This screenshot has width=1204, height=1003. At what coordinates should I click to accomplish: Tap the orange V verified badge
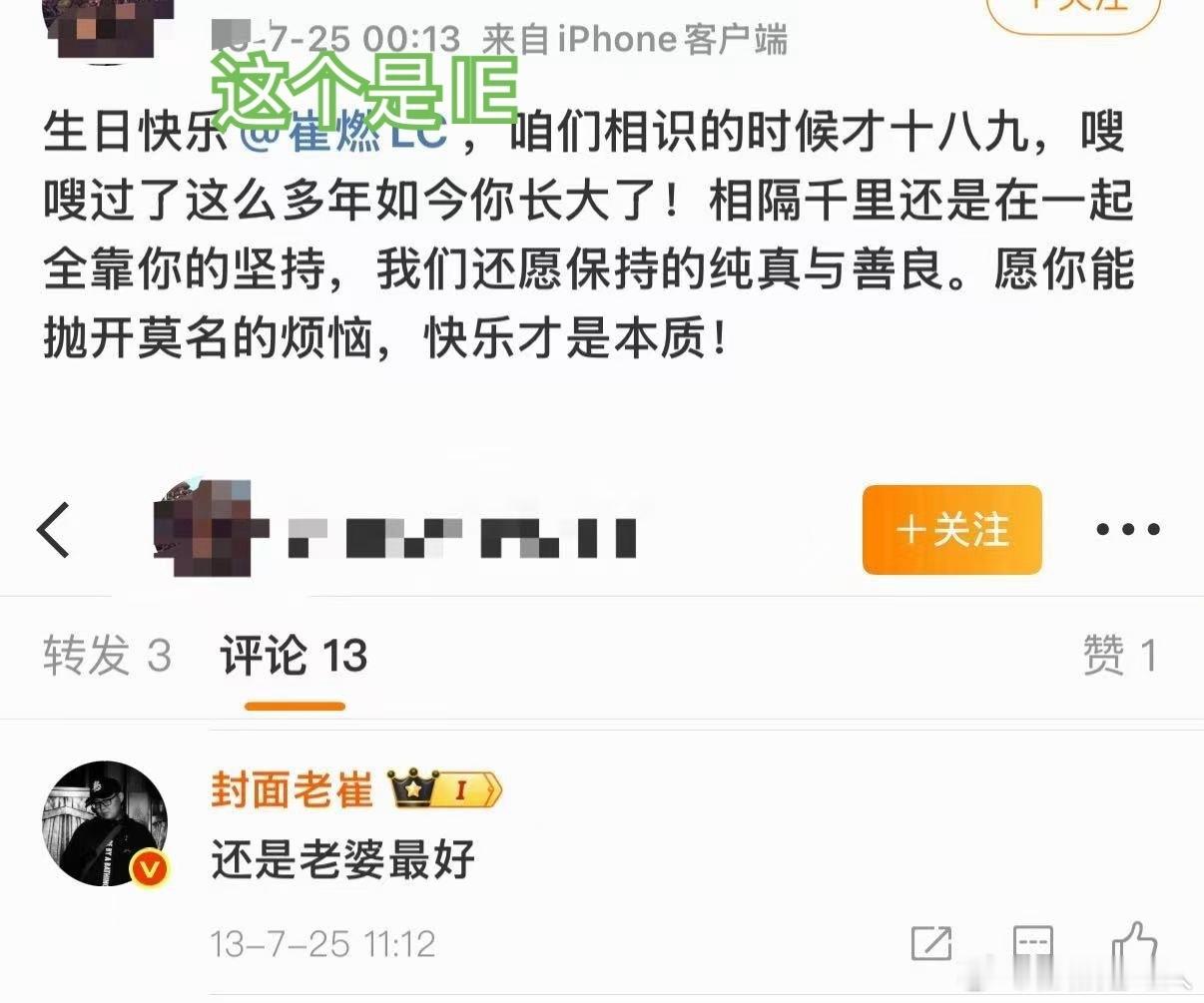pyautogui.click(x=149, y=868)
